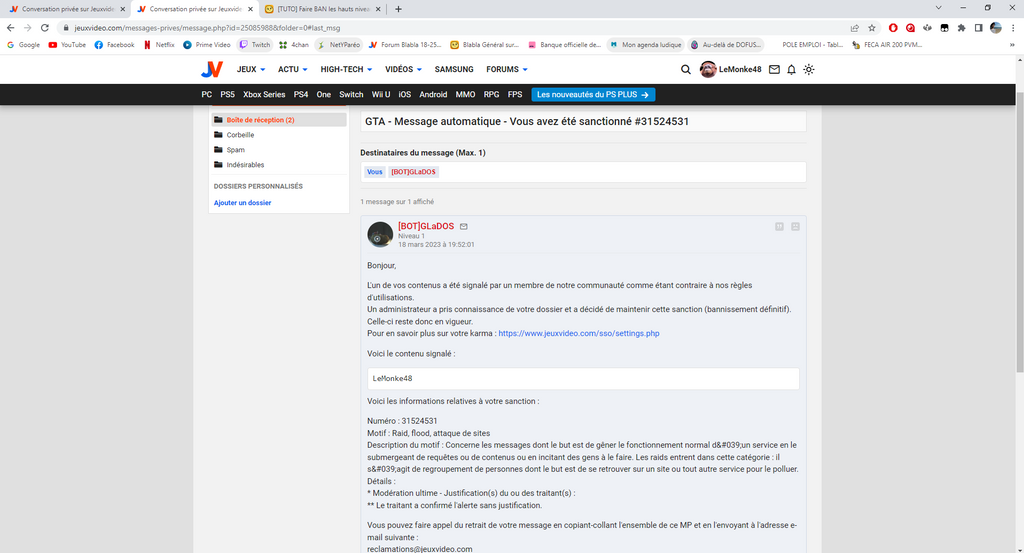Expand the HIGH-TECH dropdown menu
Viewport: 1024px width, 553px height.
point(346,69)
